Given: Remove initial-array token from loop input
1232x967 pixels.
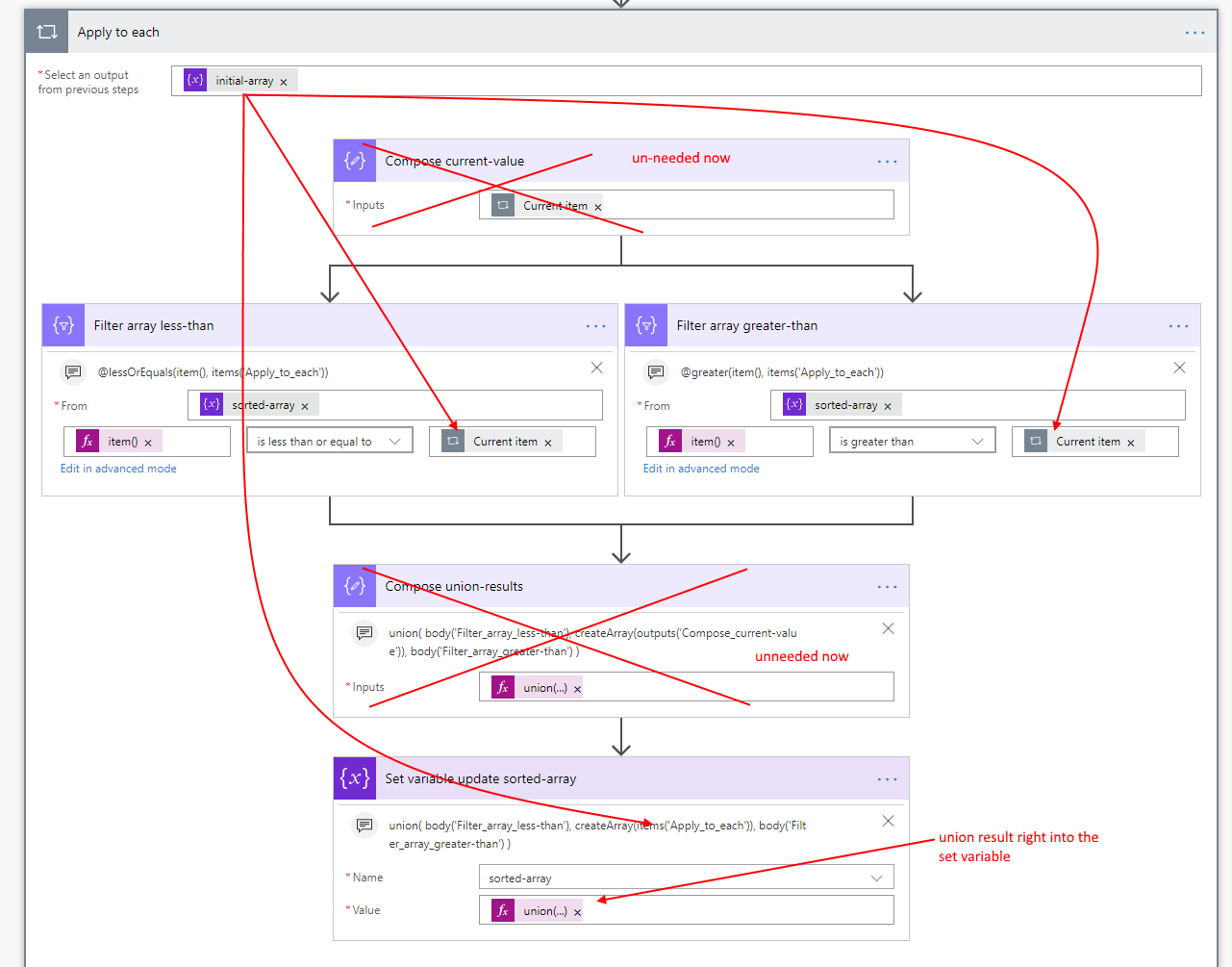Looking at the screenshot, I should pos(284,82).
